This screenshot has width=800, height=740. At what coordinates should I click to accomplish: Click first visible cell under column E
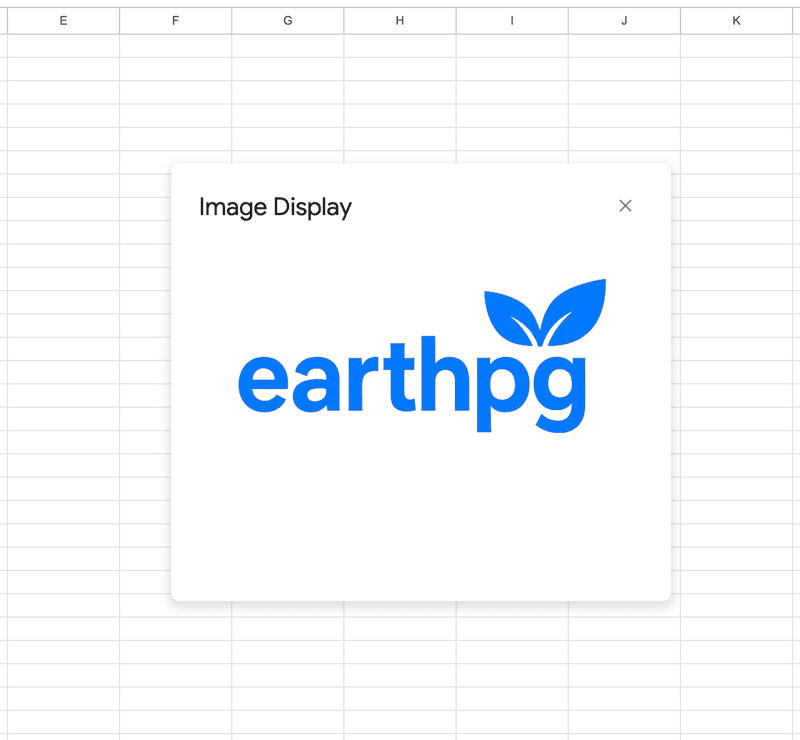click(x=63, y=46)
